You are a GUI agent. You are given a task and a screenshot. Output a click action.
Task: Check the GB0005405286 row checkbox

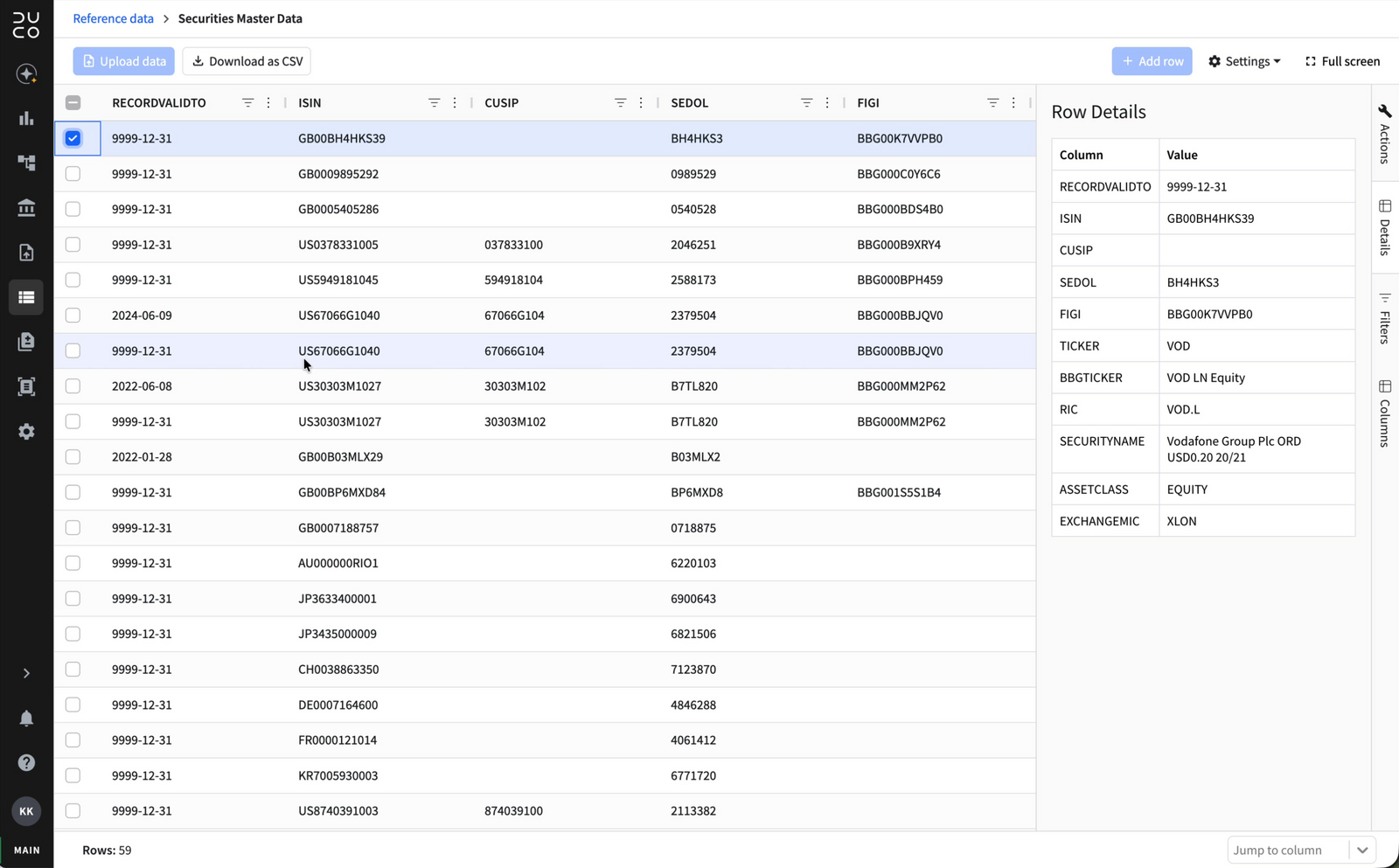tap(73, 209)
